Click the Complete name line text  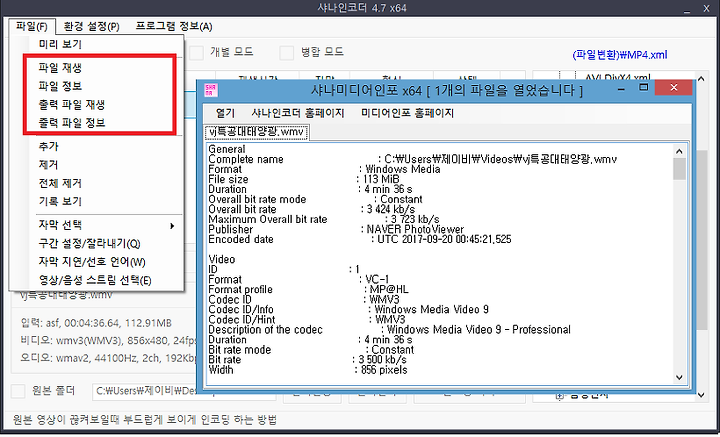coord(412,159)
